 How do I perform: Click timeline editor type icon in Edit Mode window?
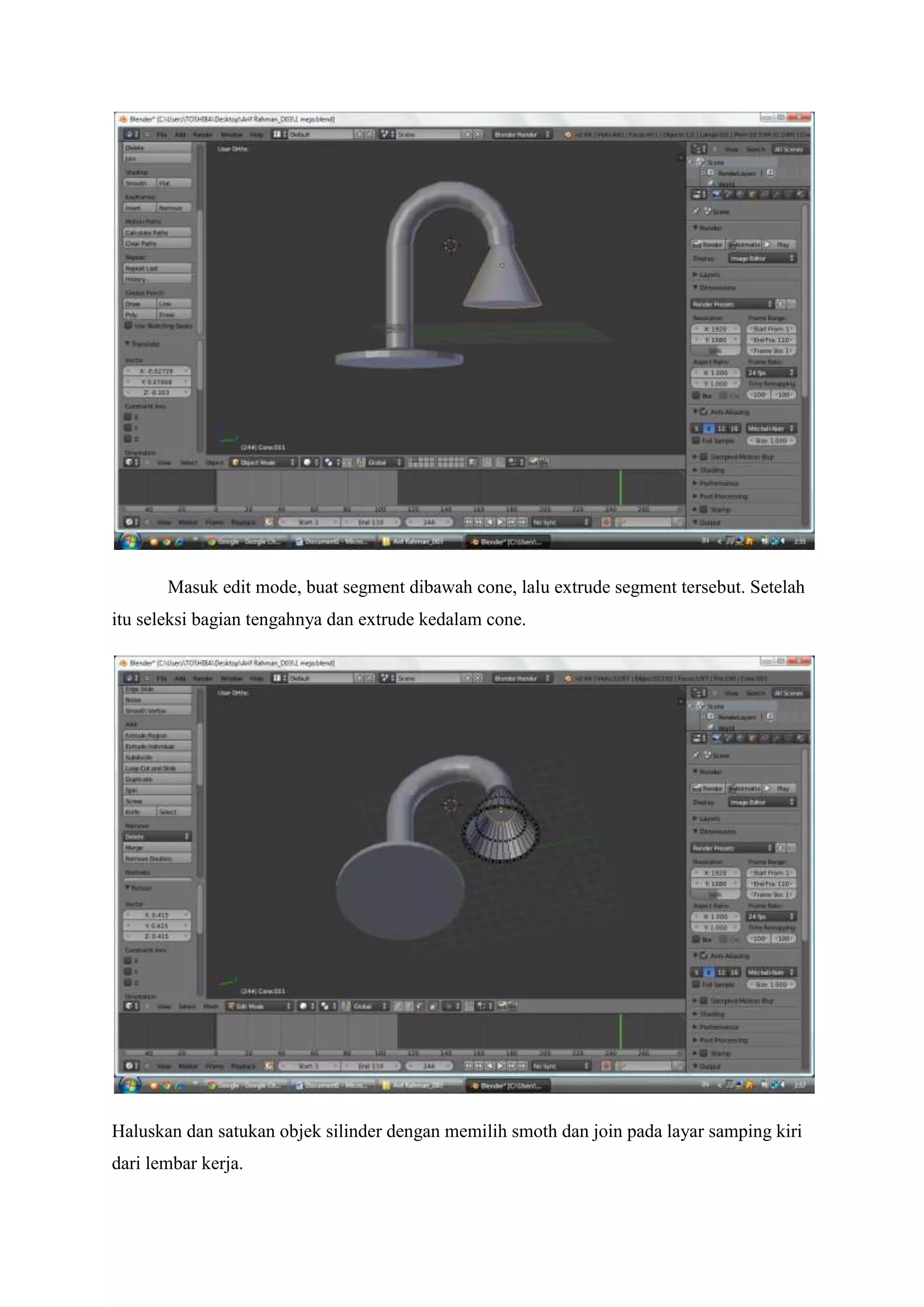pyautogui.click(x=131, y=1066)
